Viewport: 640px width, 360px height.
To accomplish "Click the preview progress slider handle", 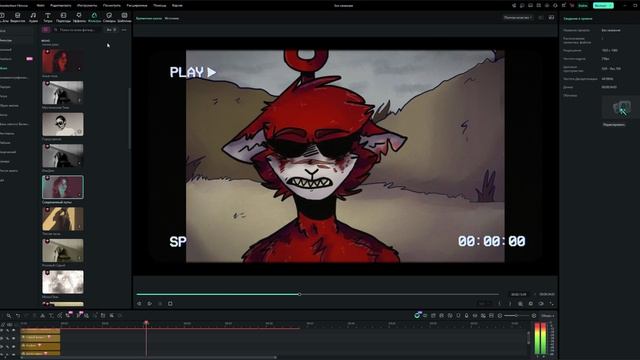I will (300, 294).
